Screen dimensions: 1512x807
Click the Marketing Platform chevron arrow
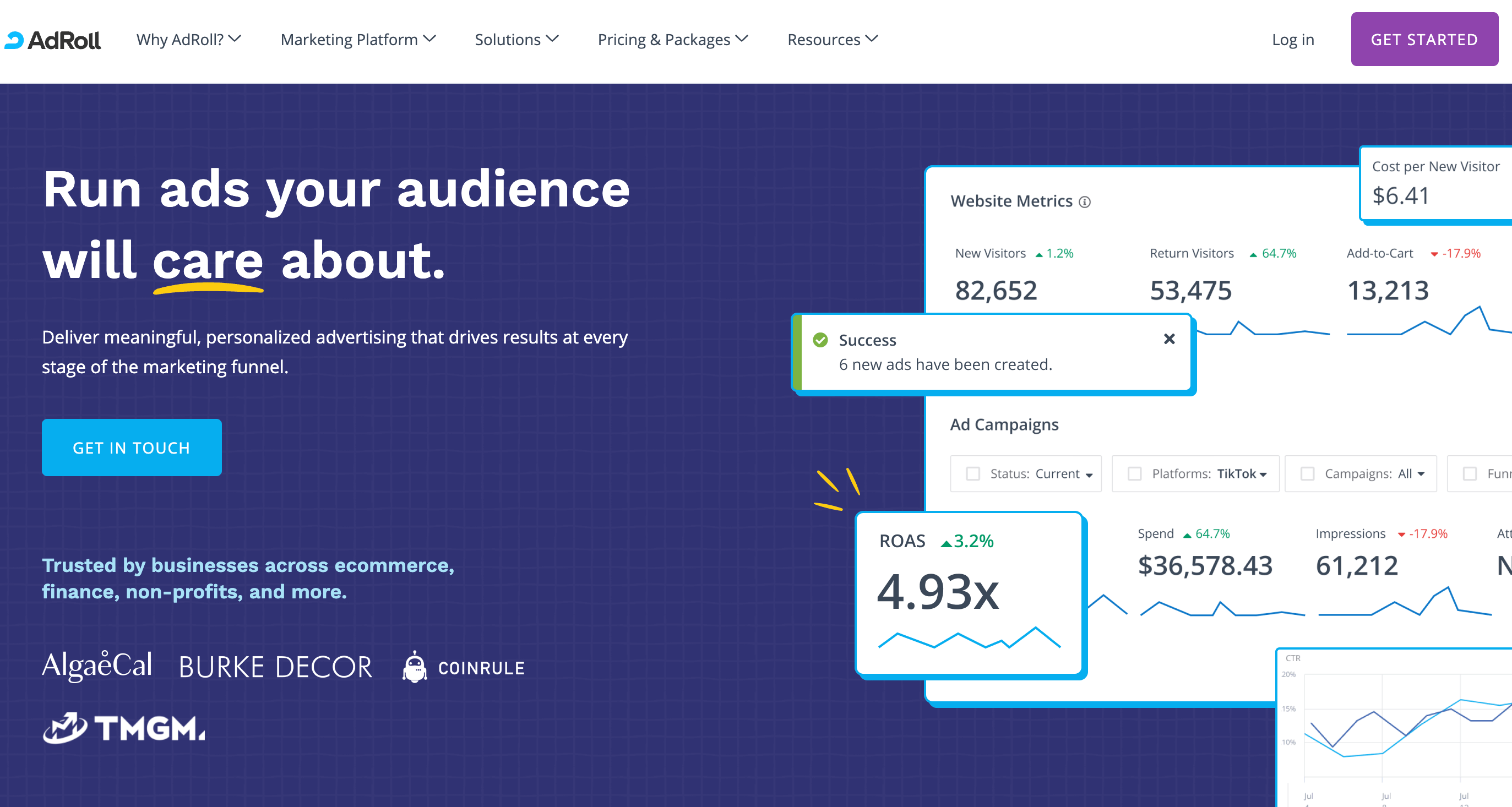pyautogui.click(x=429, y=39)
